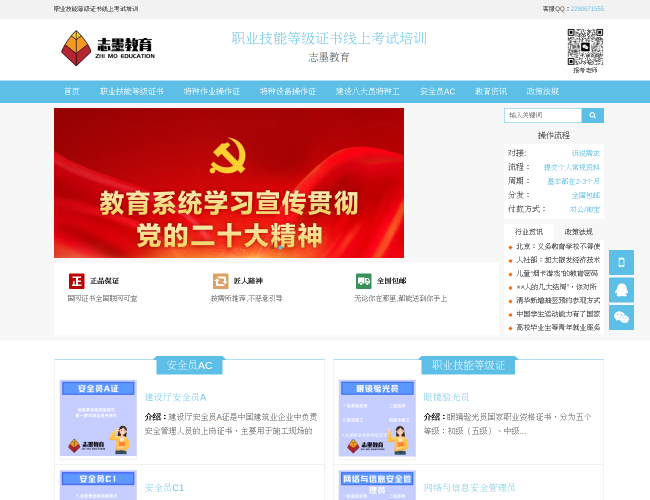Go to 首页 in the navigation bar
The width and height of the screenshot is (650, 500).
tap(72, 92)
